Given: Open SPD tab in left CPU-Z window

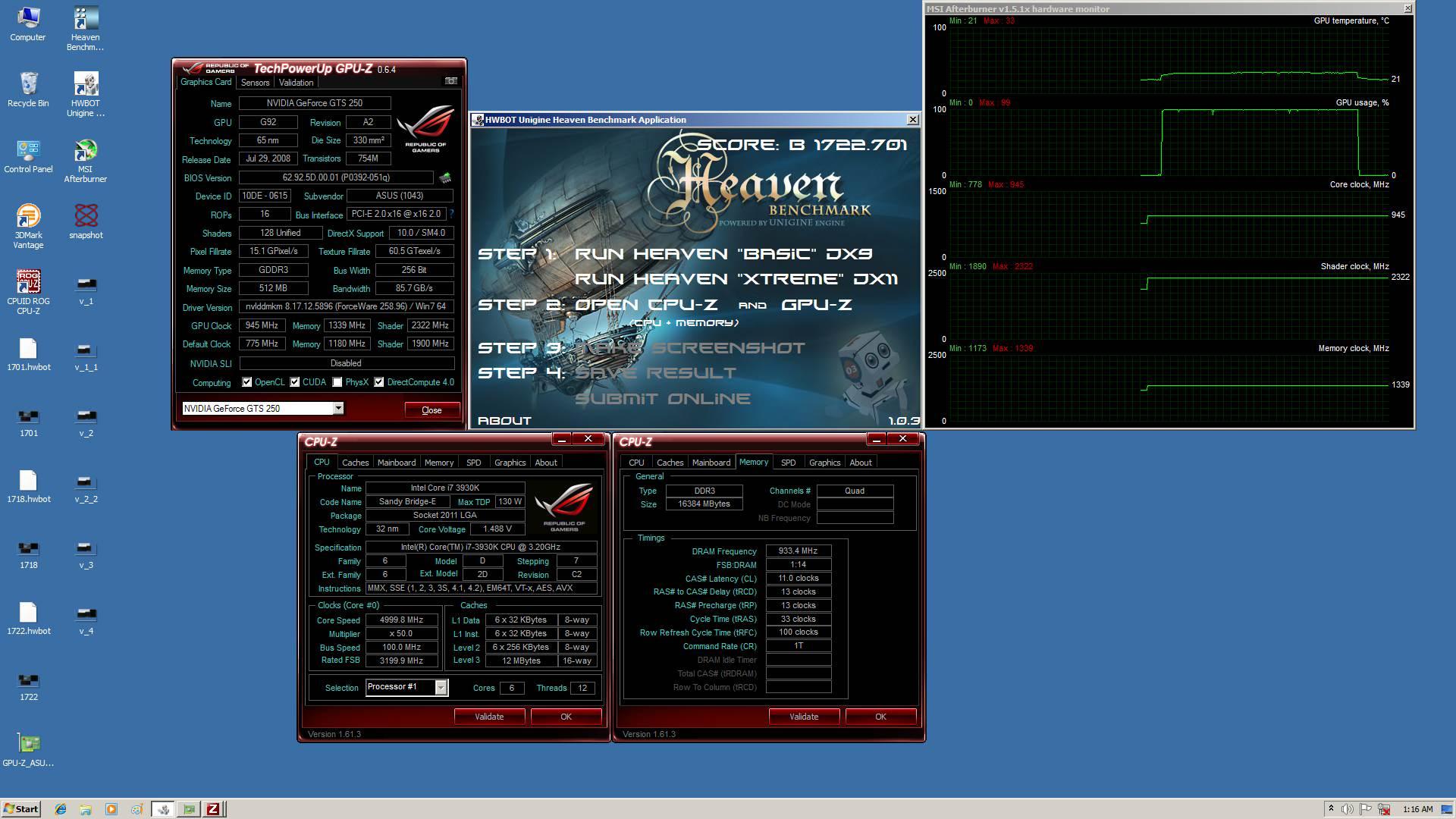Looking at the screenshot, I should click(474, 463).
